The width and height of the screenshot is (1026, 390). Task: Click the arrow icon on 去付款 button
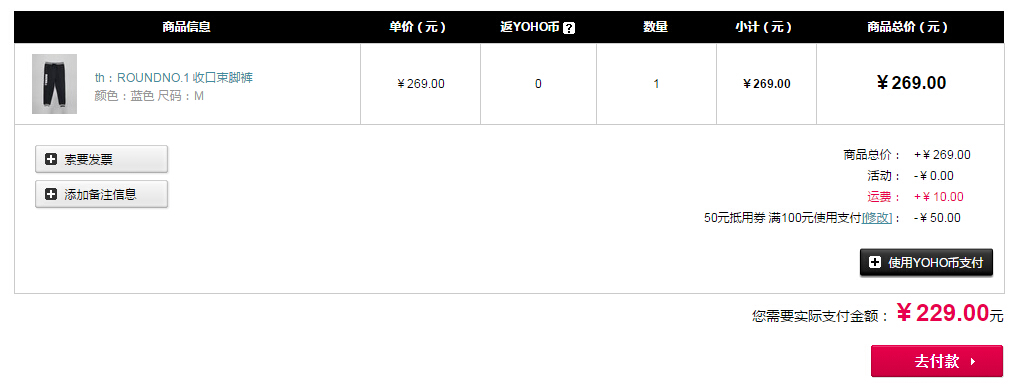973,361
